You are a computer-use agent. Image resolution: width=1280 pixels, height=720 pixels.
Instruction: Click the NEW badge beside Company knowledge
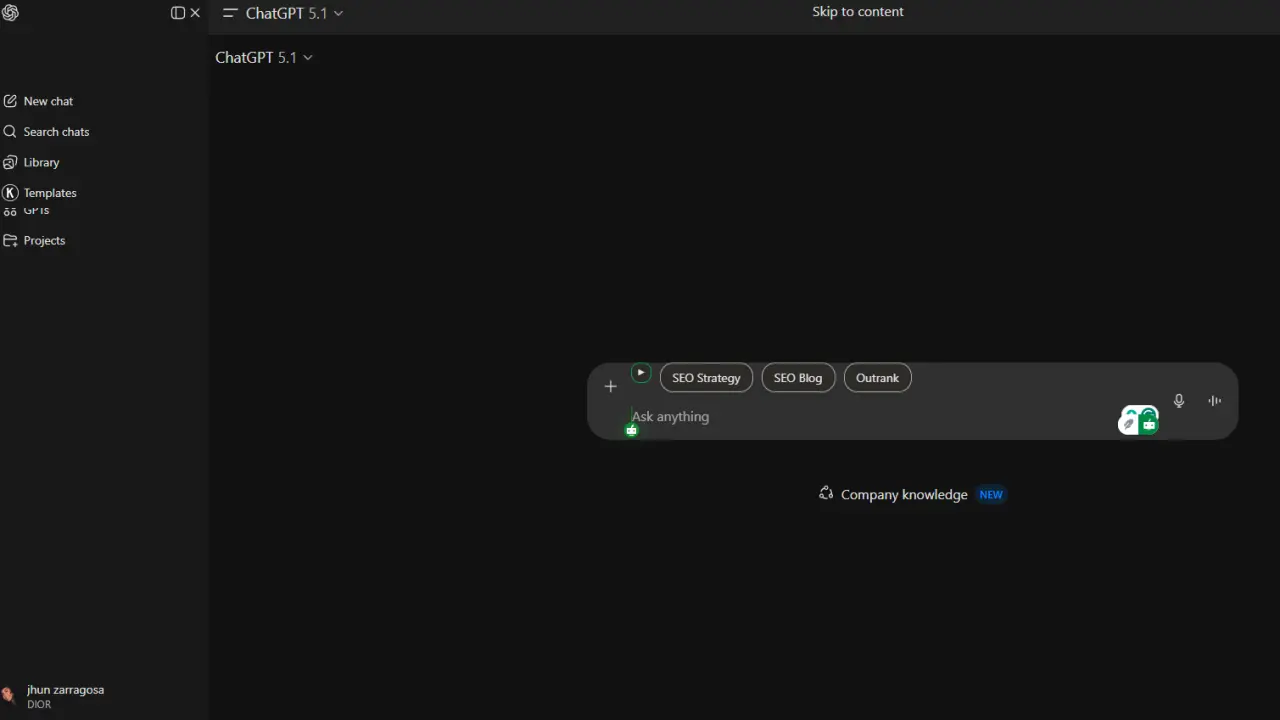click(x=991, y=495)
